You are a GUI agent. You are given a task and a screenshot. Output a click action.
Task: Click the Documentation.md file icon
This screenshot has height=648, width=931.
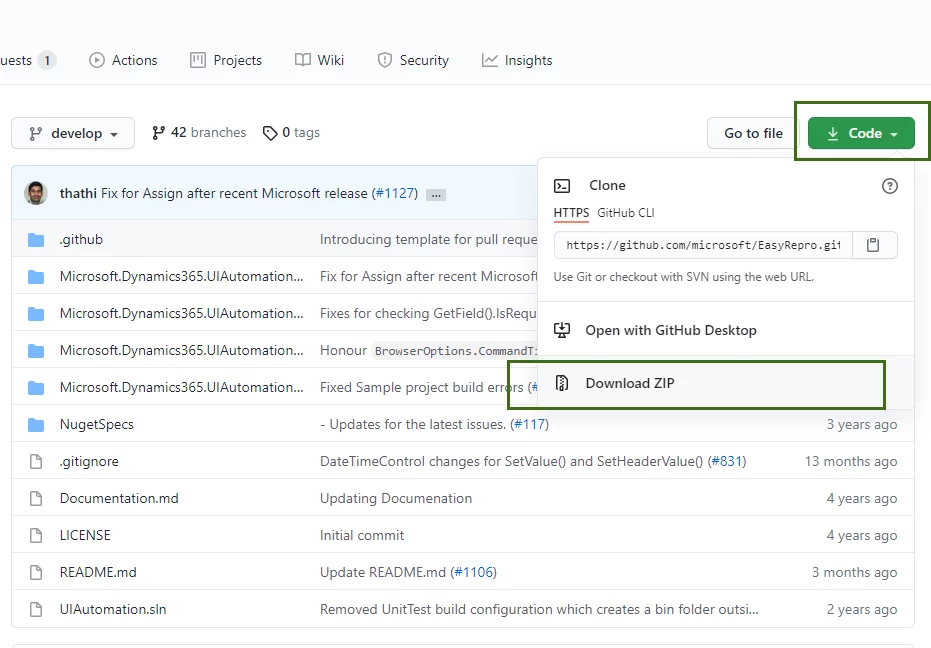36,498
